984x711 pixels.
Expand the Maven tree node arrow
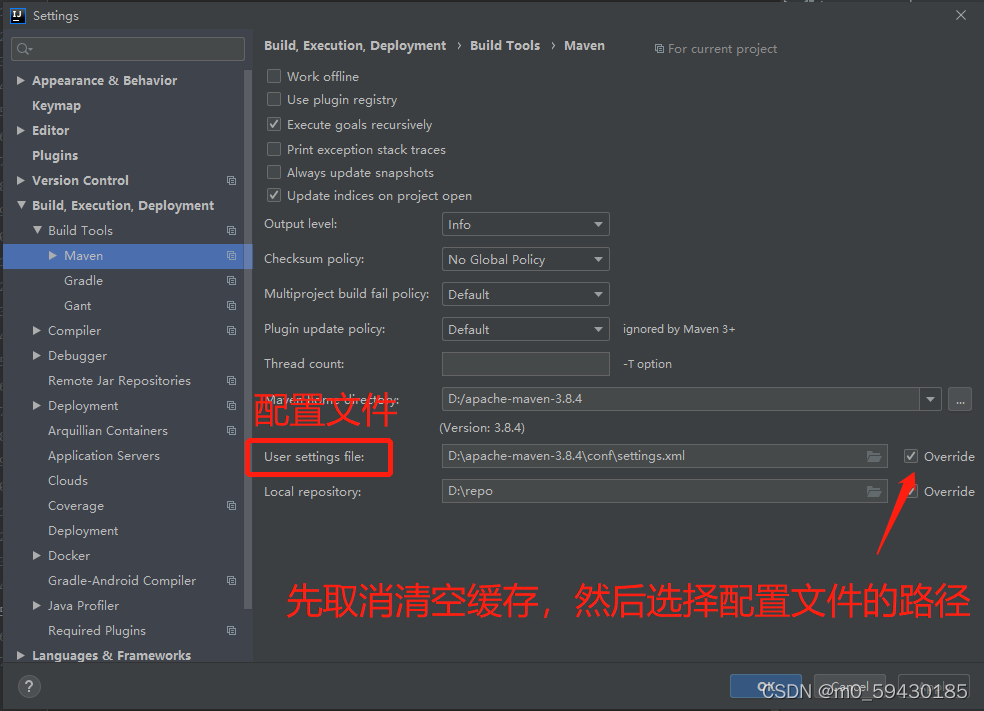[x=53, y=255]
